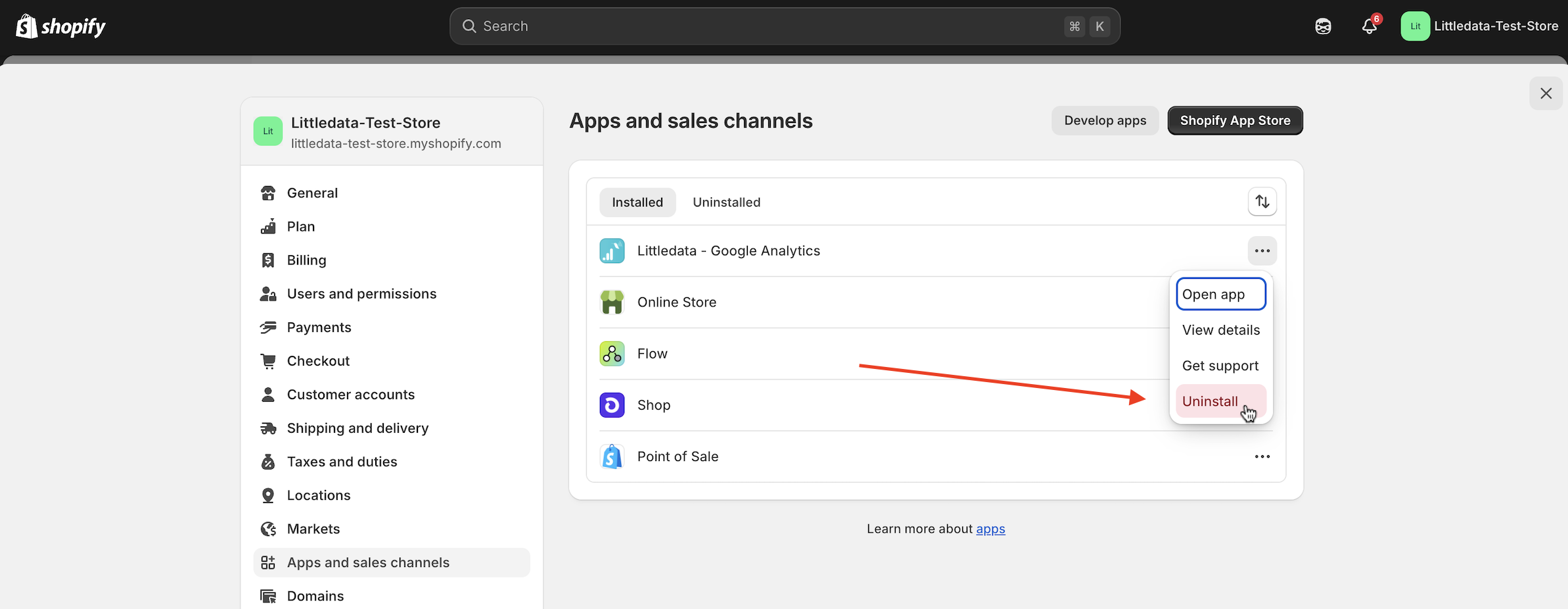Click Littledata - Google Analytics name

[728, 251]
